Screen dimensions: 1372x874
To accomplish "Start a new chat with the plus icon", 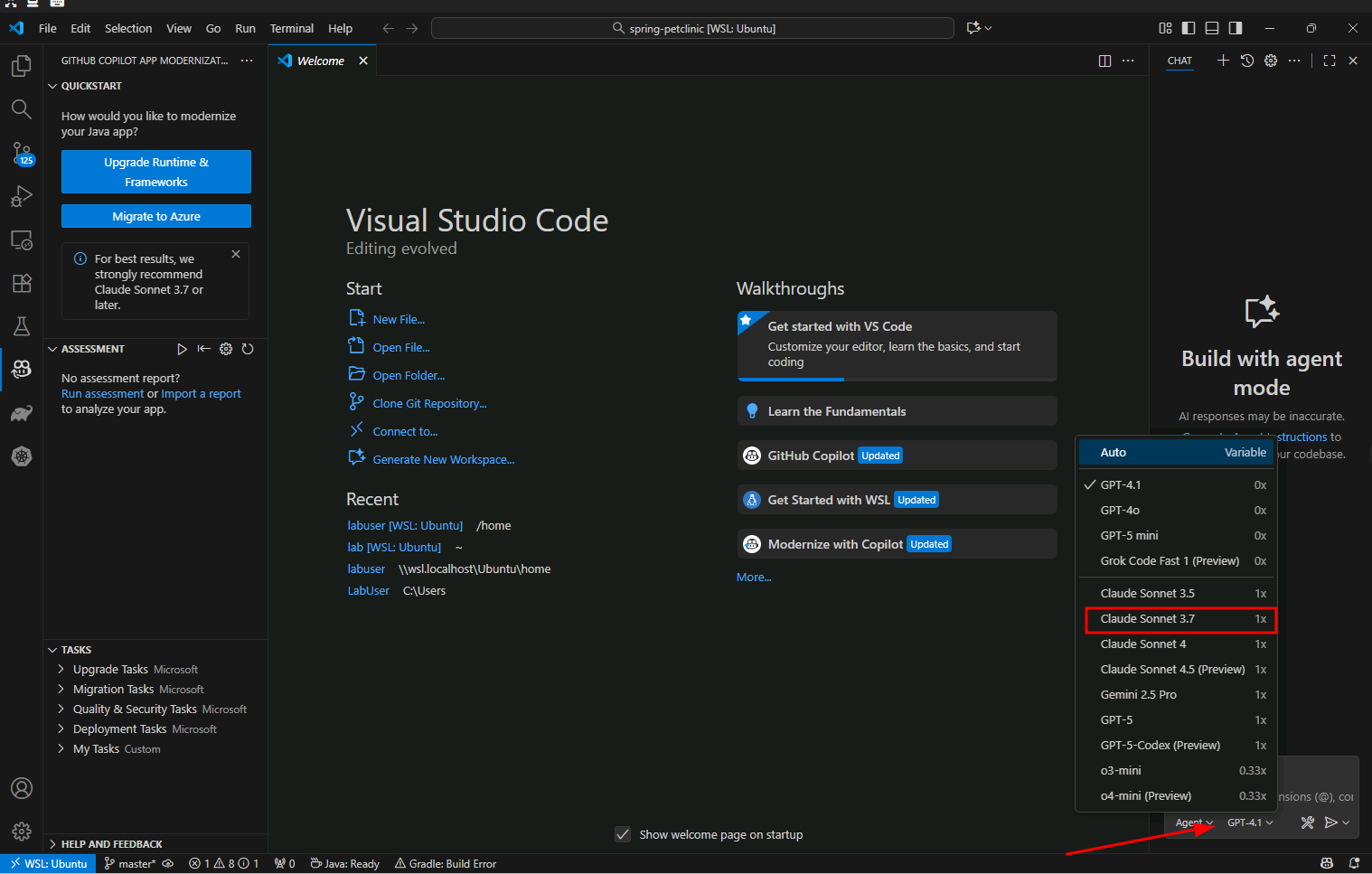I will 1223,61.
